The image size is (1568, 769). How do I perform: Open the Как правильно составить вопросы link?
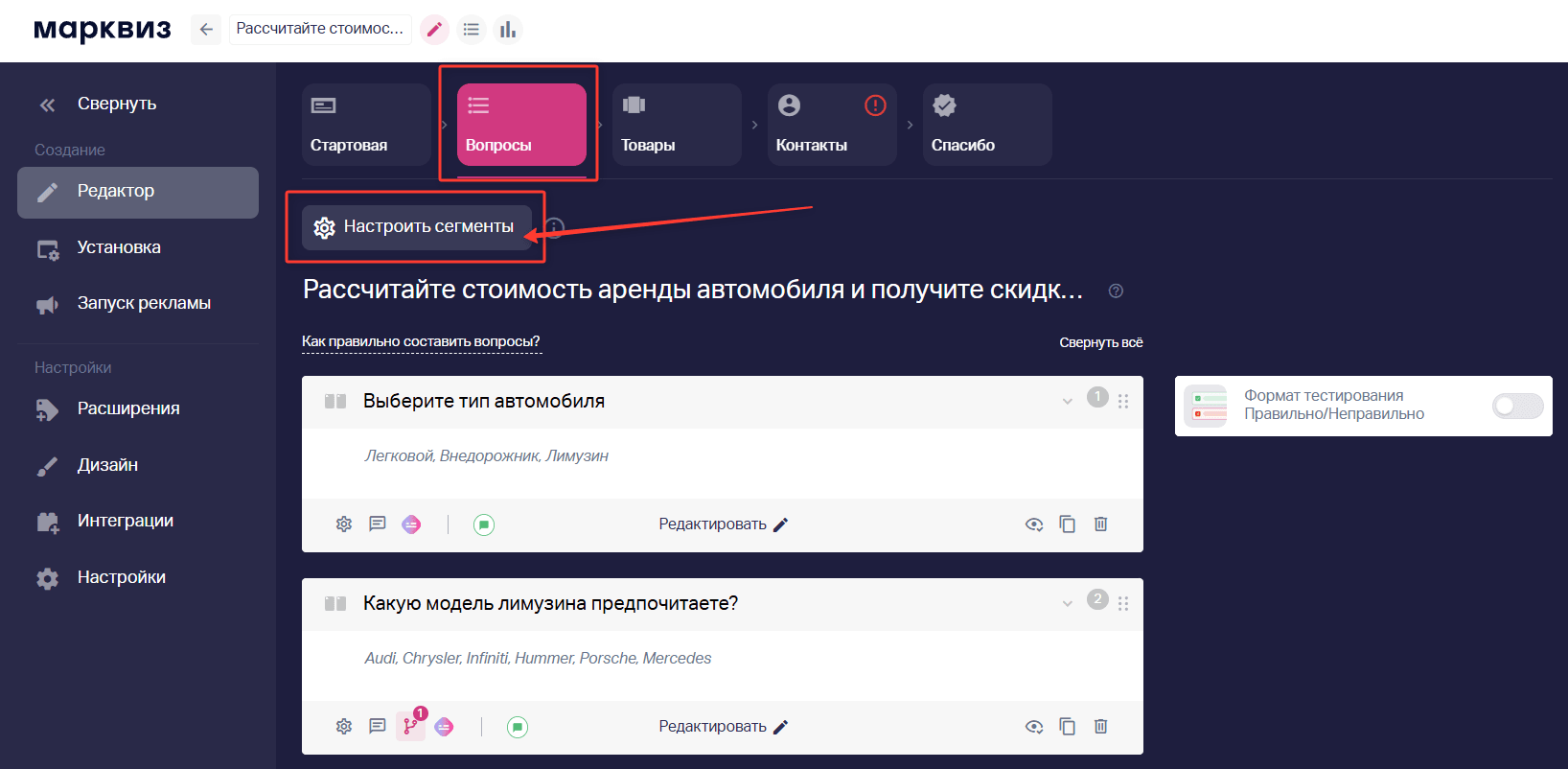[421, 342]
